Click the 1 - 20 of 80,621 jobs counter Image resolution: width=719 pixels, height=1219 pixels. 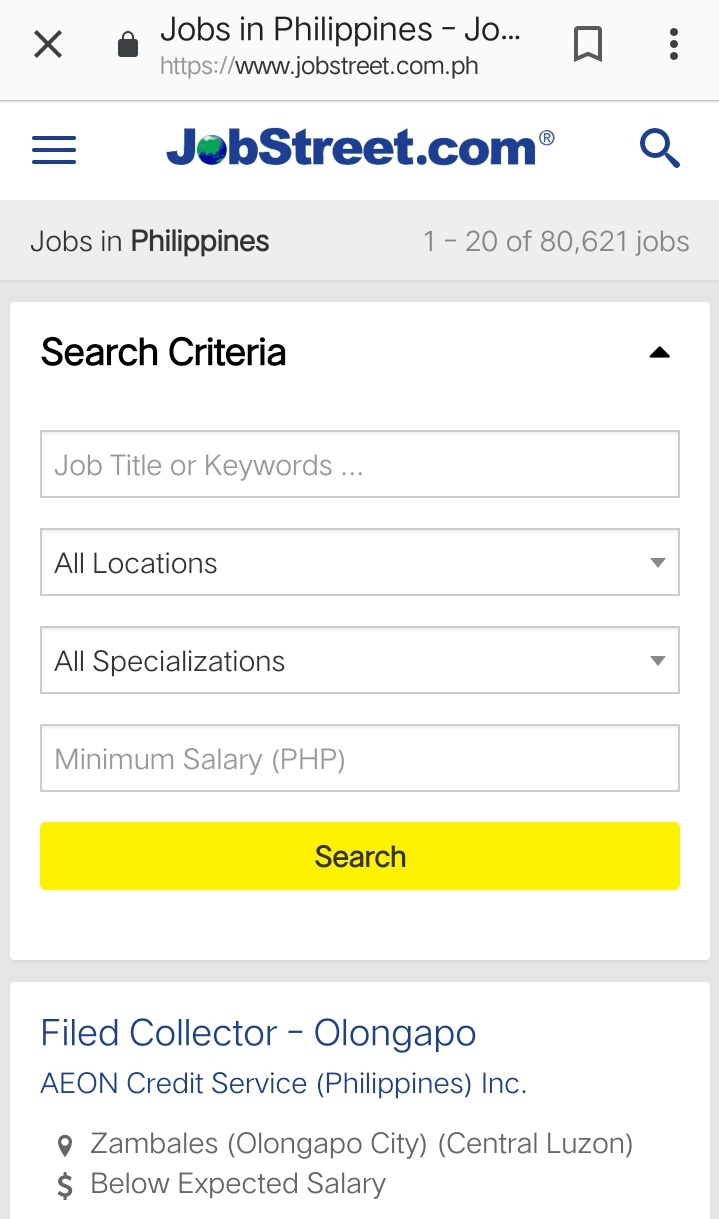click(557, 240)
